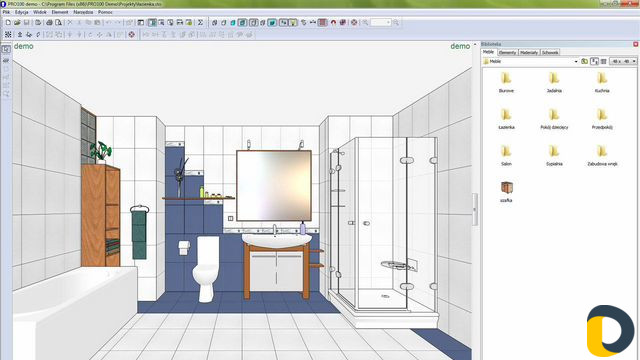Viewport: 640px width, 360px height.
Task: Select the szafka cabinet thumbnail
Action: [506, 192]
